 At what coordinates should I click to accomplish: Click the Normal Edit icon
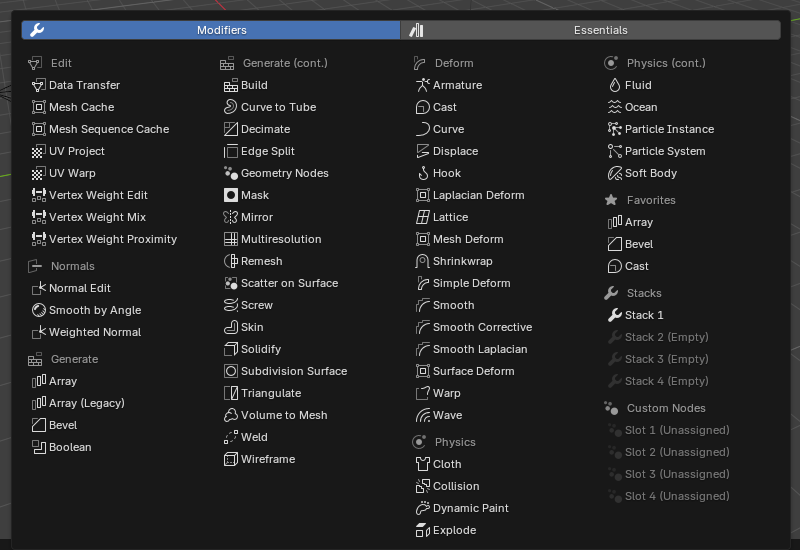point(38,288)
